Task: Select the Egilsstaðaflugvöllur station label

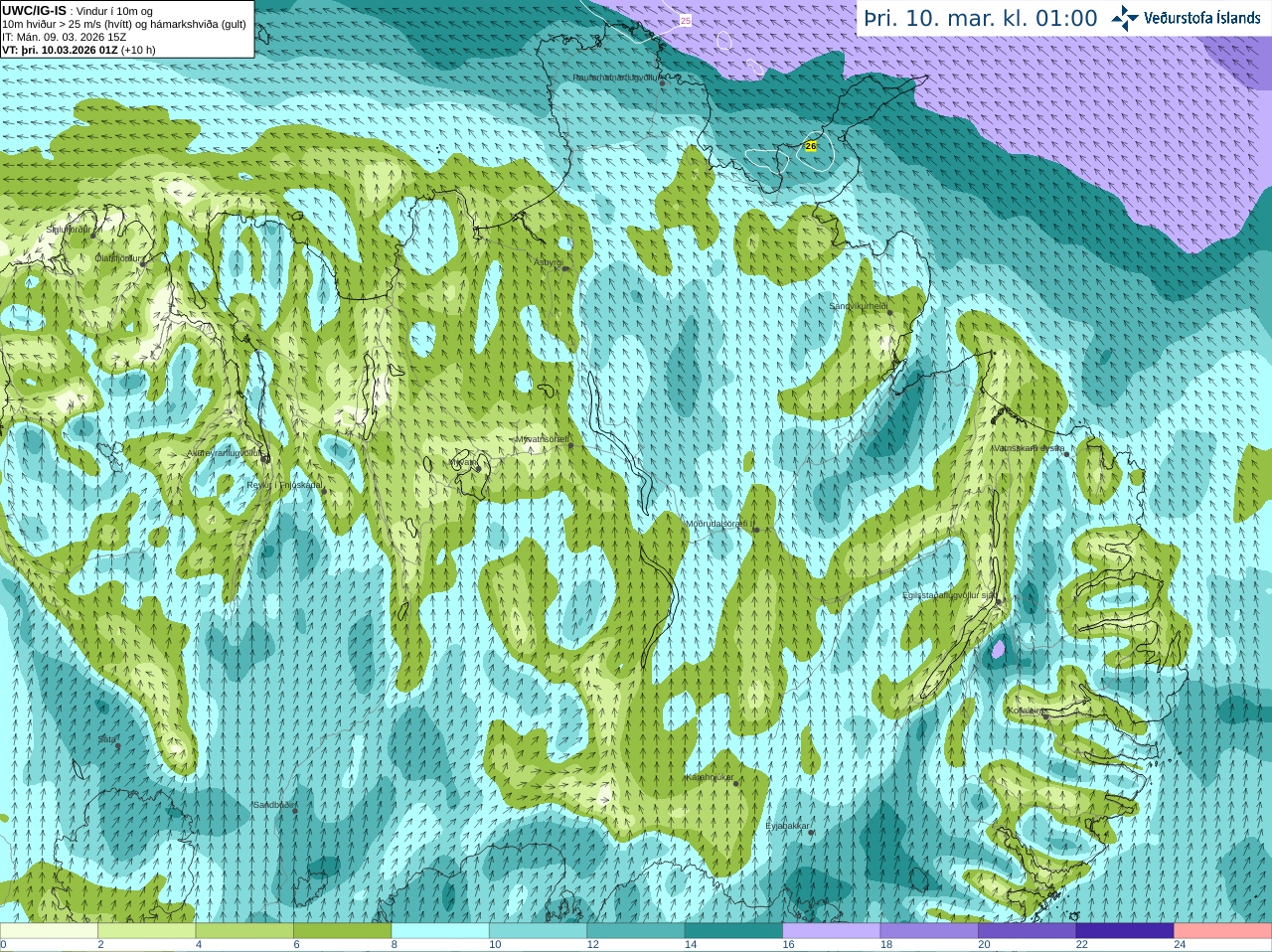Action: pyautogui.click(x=949, y=595)
